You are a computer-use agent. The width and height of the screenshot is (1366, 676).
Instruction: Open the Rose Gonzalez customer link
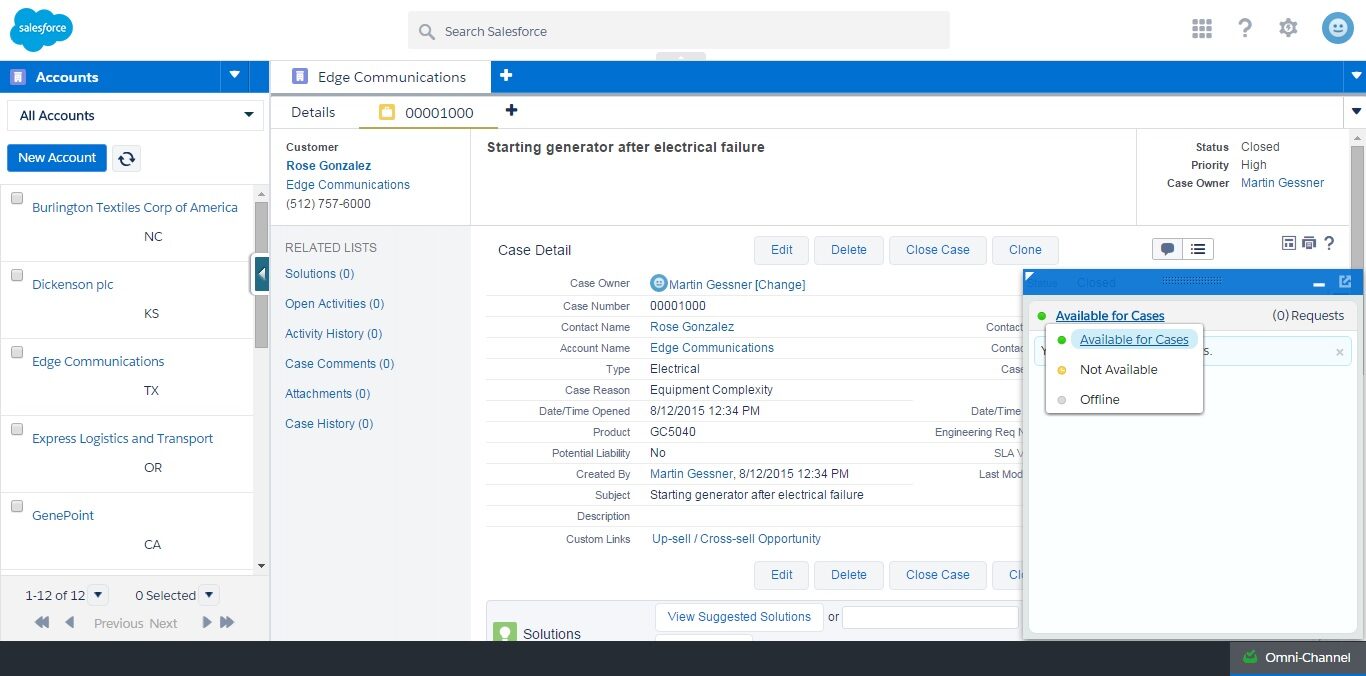[328, 166]
